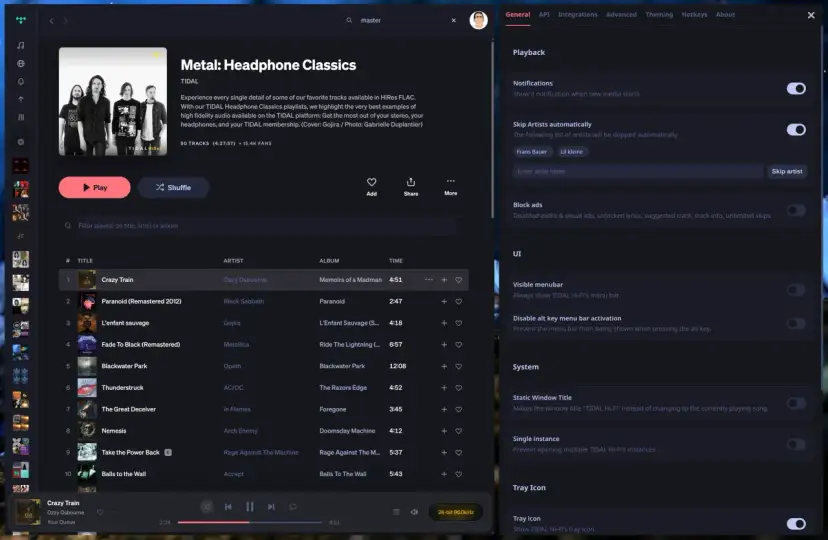Favorite Blackwater Park track heart icon
This screenshot has width=828, height=540.
click(458, 366)
